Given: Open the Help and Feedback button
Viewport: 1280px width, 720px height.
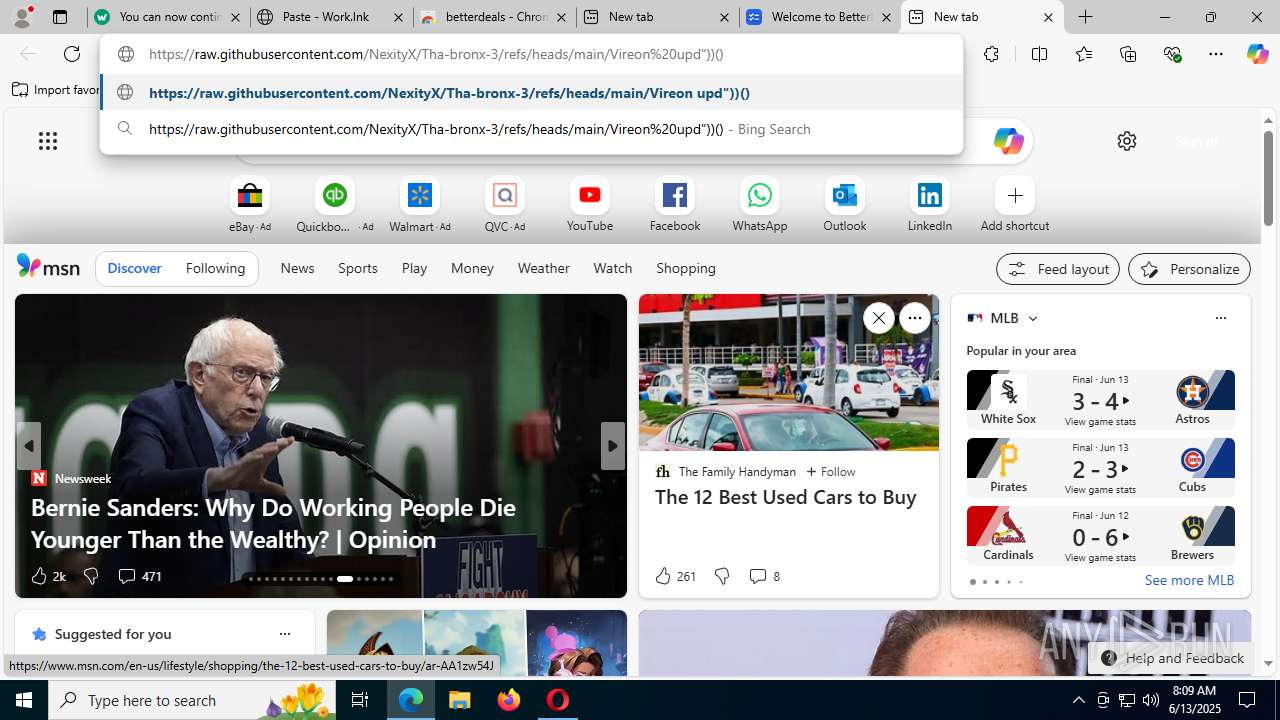Looking at the screenshot, I should click(1172, 658).
